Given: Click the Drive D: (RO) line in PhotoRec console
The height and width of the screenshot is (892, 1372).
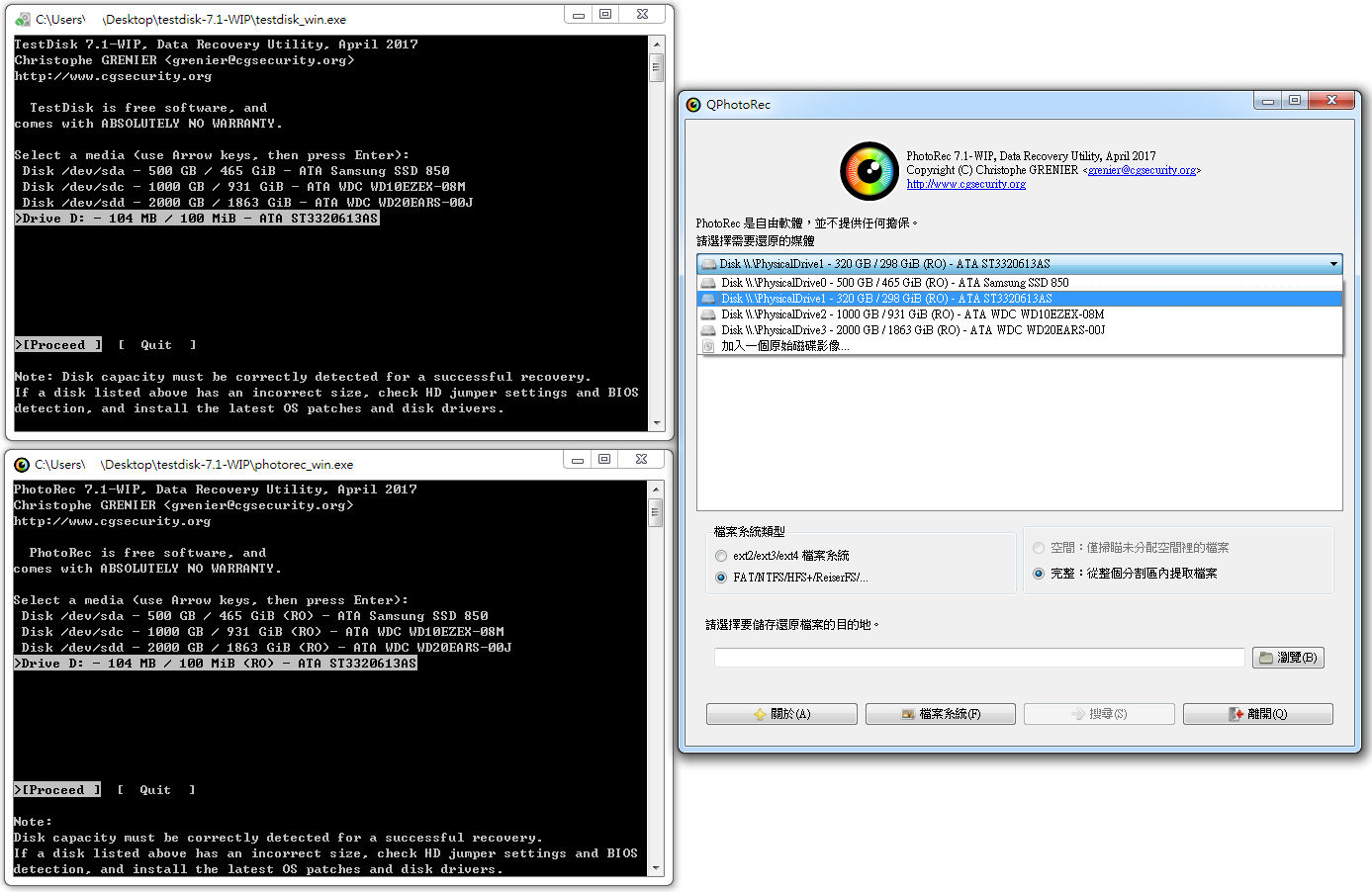Looking at the screenshot, I should pos(215,664).
